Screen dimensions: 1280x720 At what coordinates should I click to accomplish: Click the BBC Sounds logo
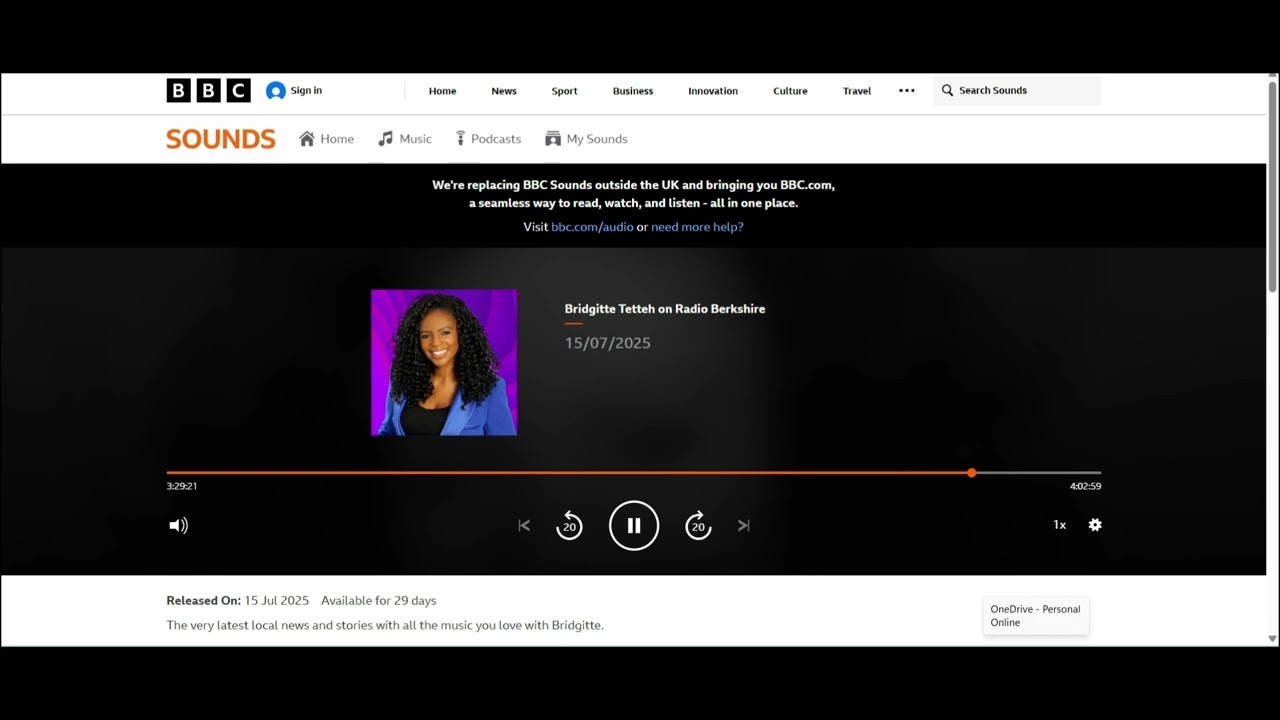click(221, 139)
